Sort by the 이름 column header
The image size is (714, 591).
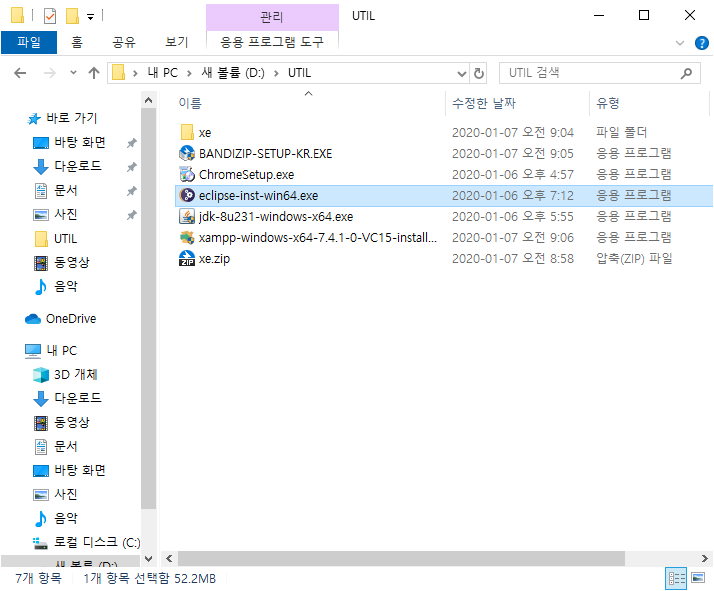(x=310, y=103)
